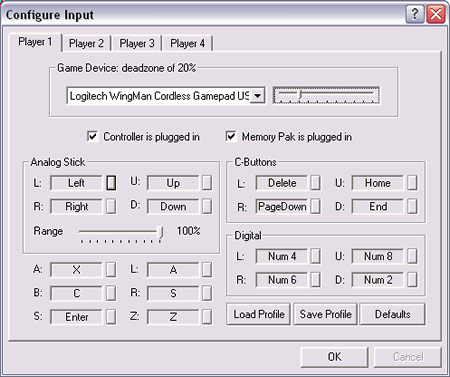Click the deadzone slider thumb
This screenshot has height=377, width=450.
tap(300, 94)
